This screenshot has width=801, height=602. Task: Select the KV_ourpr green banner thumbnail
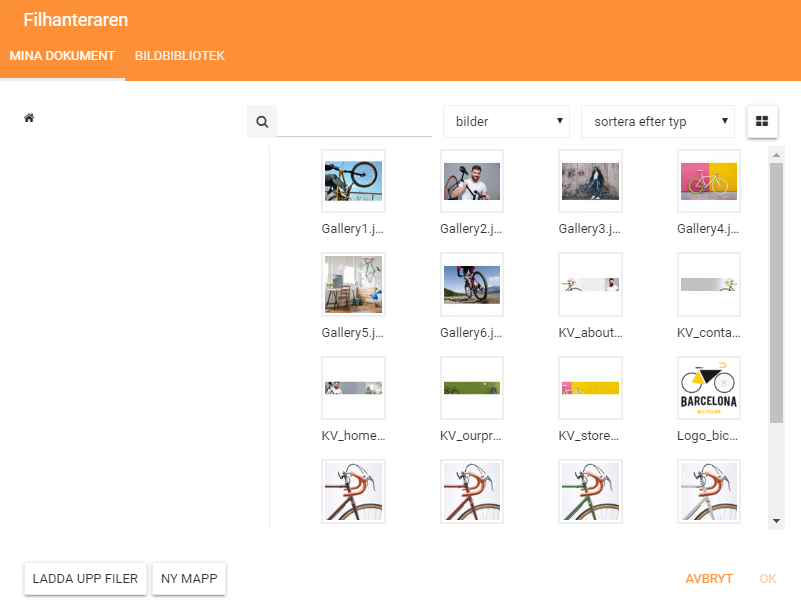pos(472,388)
